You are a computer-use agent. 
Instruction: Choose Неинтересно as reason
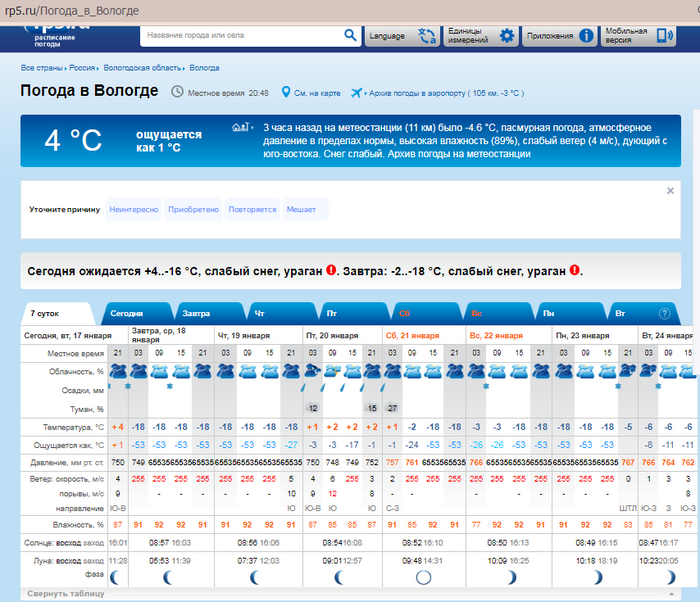click(x=134, y=209)
